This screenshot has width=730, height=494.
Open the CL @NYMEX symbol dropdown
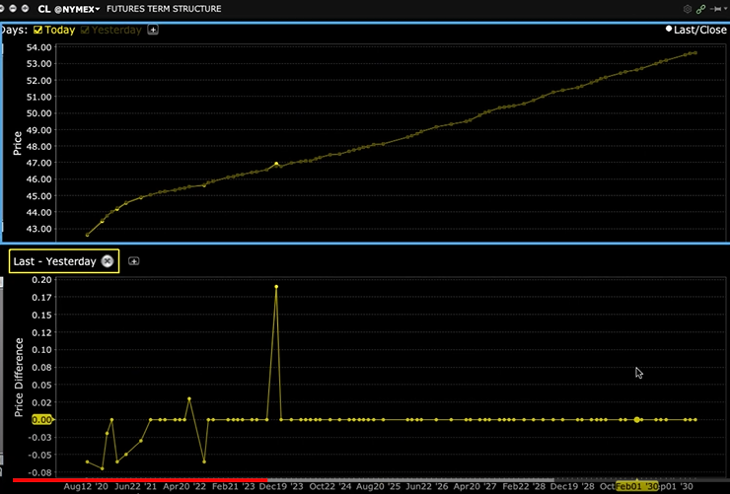[69, 9]
